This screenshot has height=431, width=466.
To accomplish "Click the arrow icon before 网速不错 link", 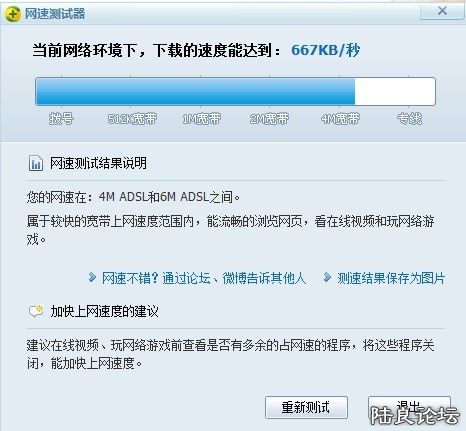I will point(92,277).
